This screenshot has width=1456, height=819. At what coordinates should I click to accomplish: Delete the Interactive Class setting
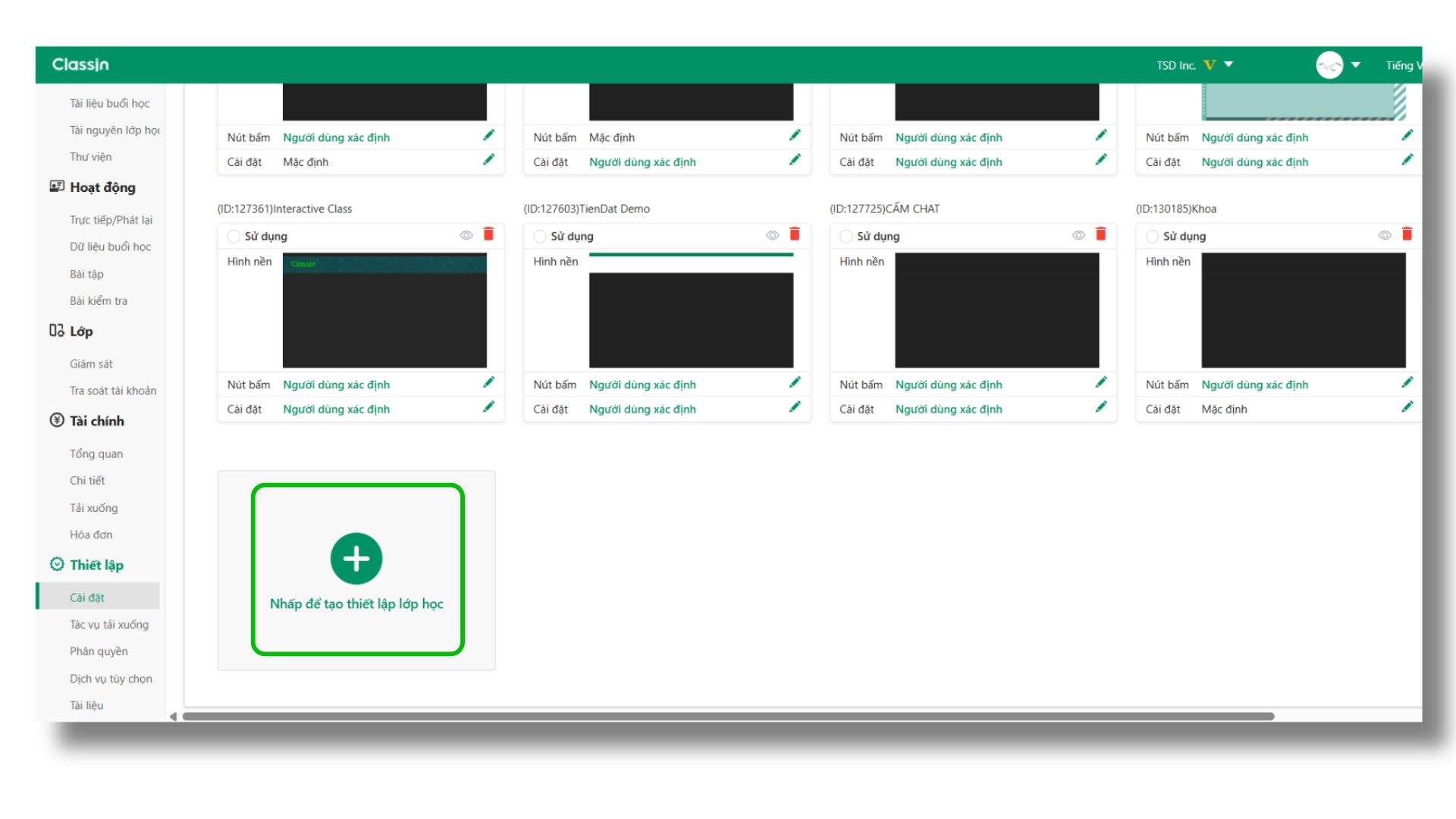pyautogui.click(x=488, y=234)
